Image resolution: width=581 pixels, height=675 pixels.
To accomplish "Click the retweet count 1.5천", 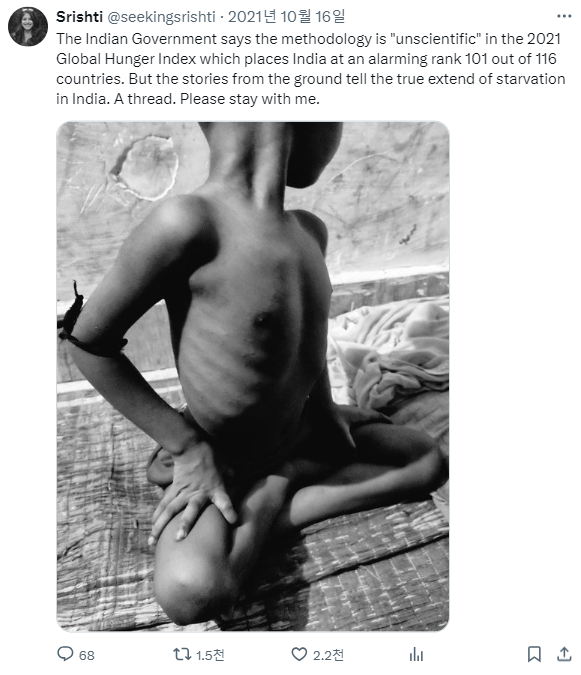I will (x=210, y=655).
